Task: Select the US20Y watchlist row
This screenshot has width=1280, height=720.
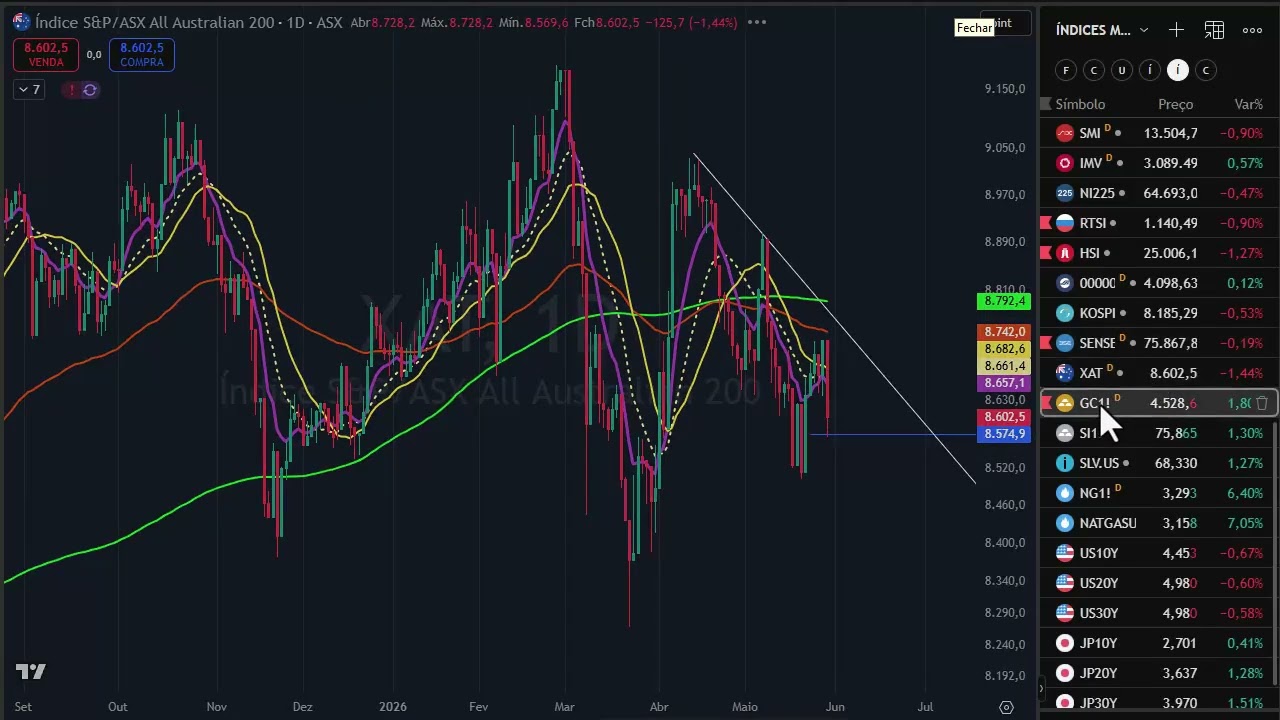Action: (1159, 583)
